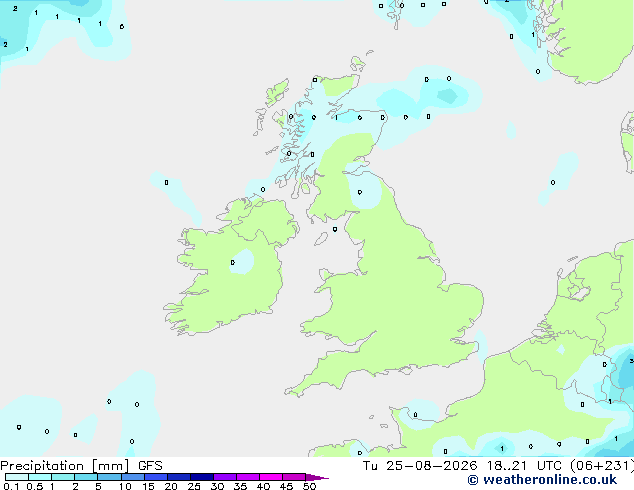Image resolution: width=634 pixels, height=490 pixels.
Task: Click the legend value '50'
Action: (309, 486)
